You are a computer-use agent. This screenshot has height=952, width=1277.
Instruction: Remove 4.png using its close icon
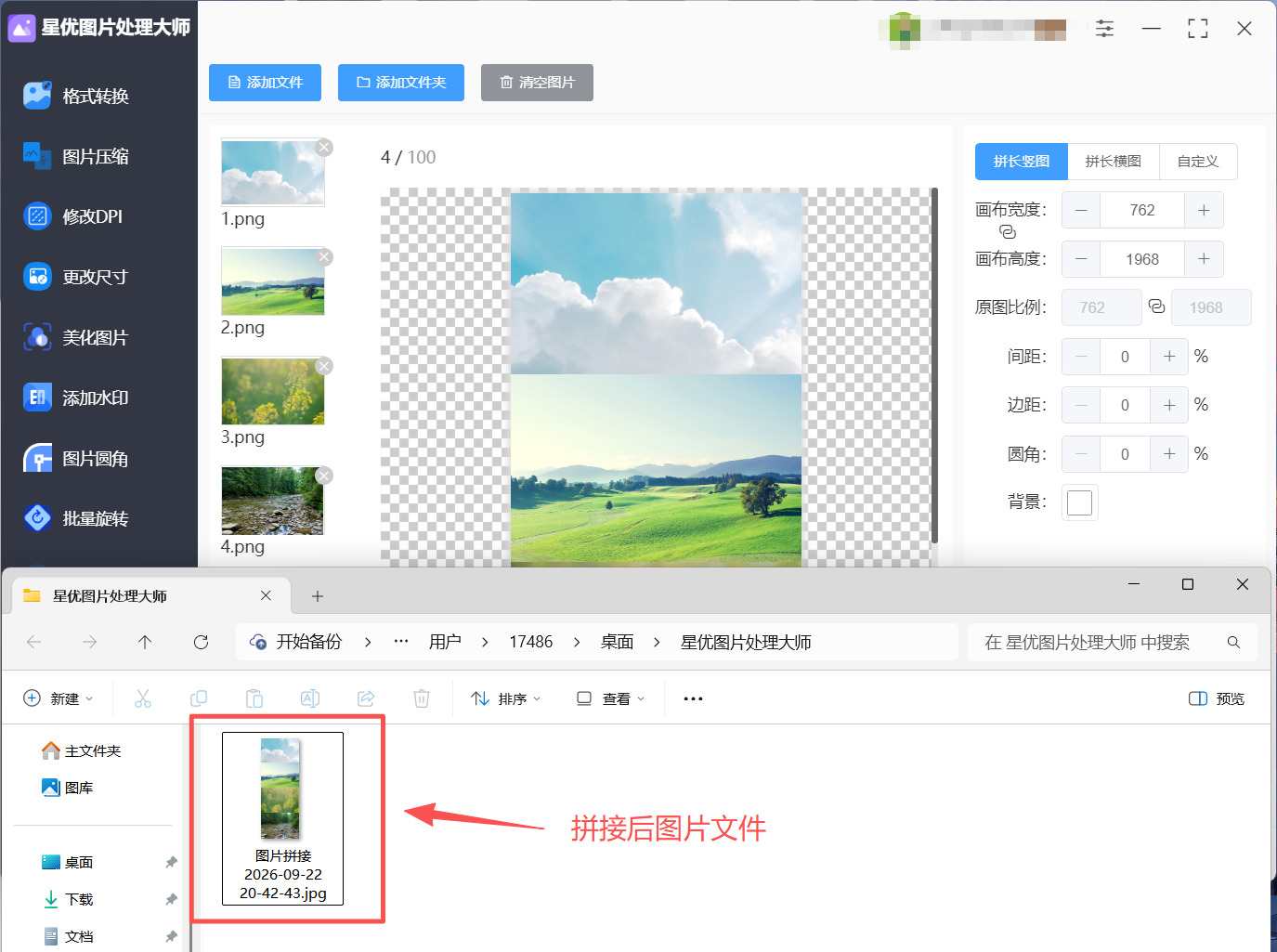click(x=324, y=476)
